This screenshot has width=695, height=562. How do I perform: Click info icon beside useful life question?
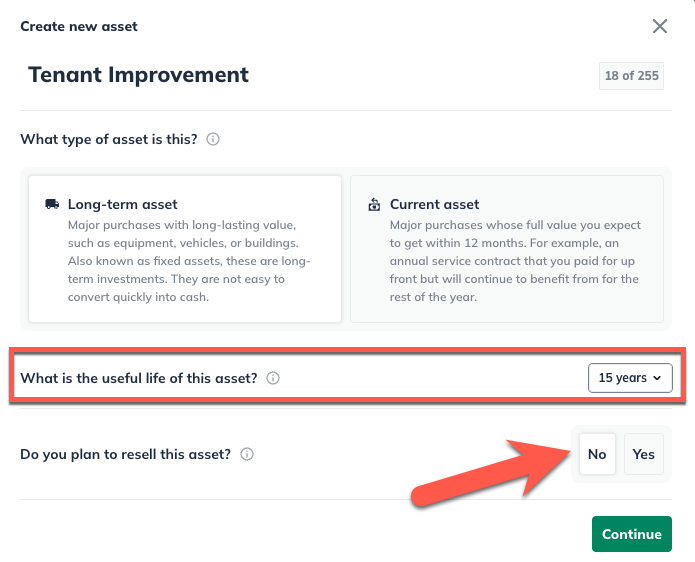273,378
